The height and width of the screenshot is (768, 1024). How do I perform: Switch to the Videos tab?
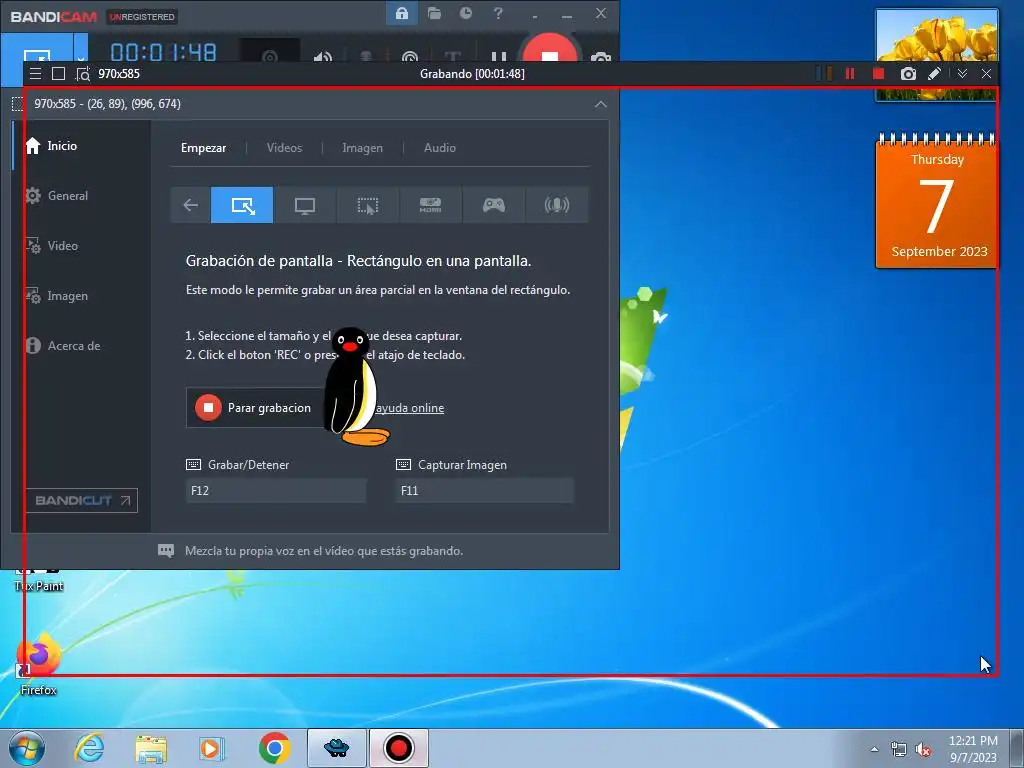(x=284, y=148)
